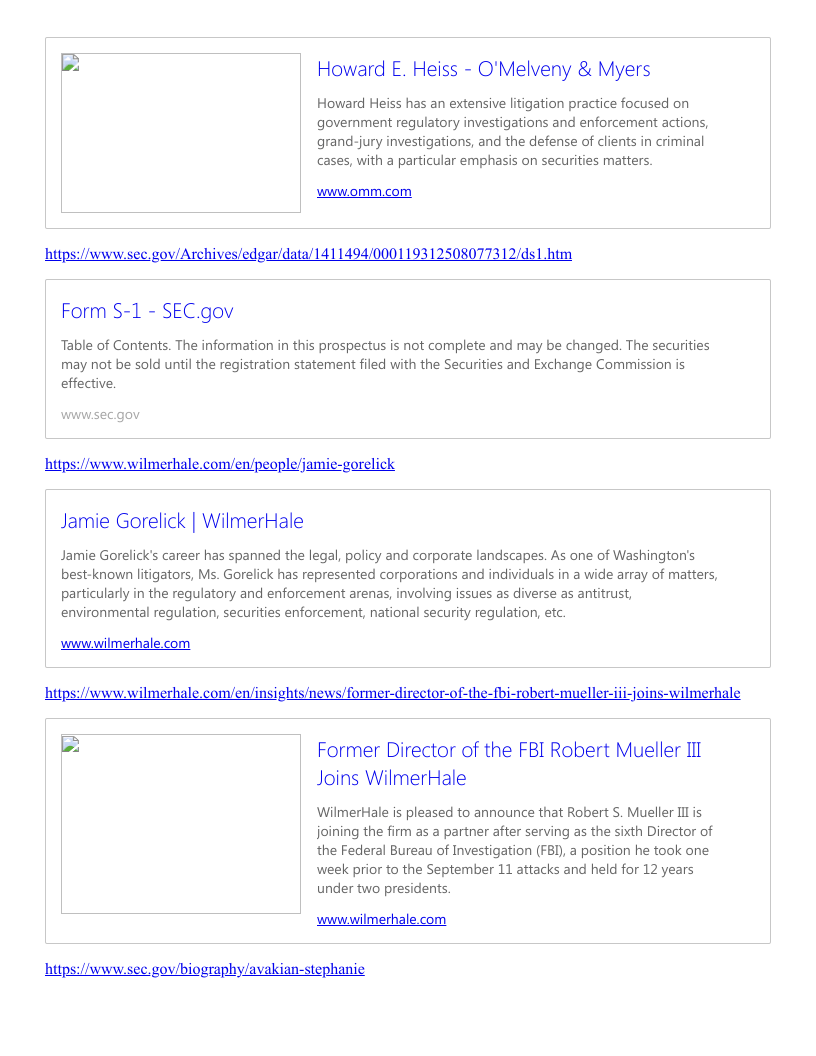Viewport: 816px width, 1056px height.
Task: Visit www.wilmerhale.com in the Jamie Gorelick card
Action: [x=125, y=643]
